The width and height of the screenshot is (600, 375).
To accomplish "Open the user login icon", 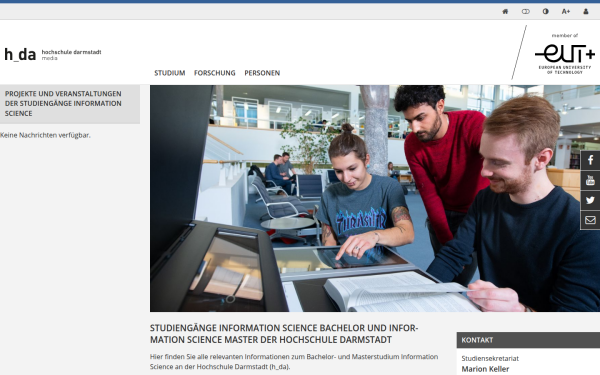I will (x=586, y=11).
